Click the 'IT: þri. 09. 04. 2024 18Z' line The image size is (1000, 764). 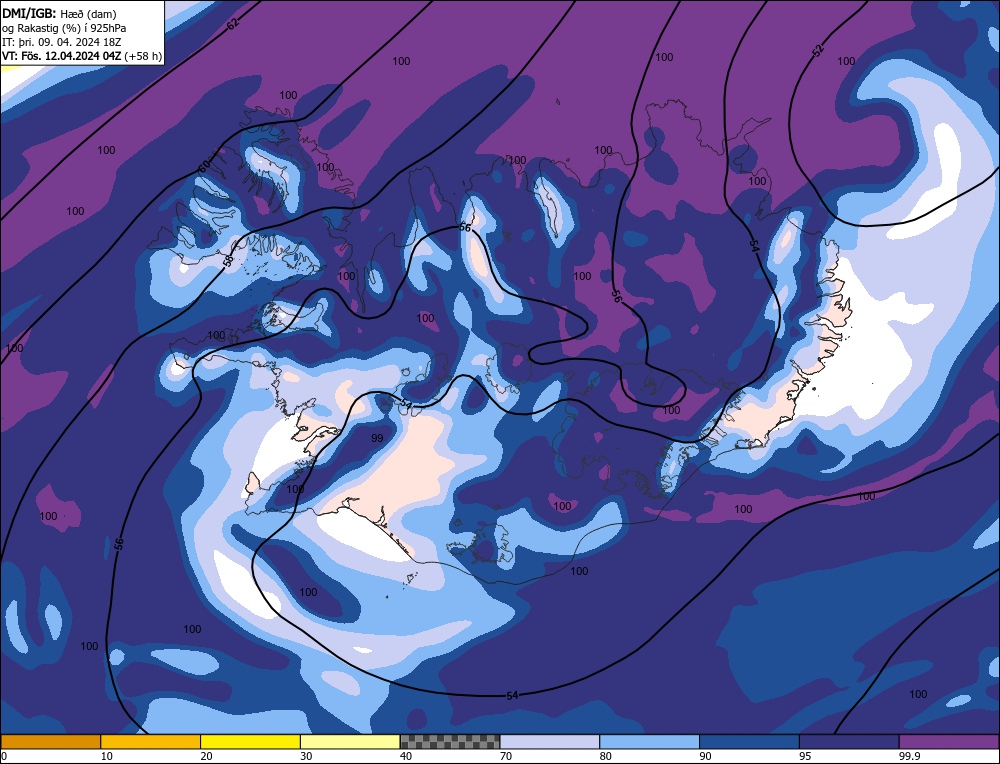62,42
